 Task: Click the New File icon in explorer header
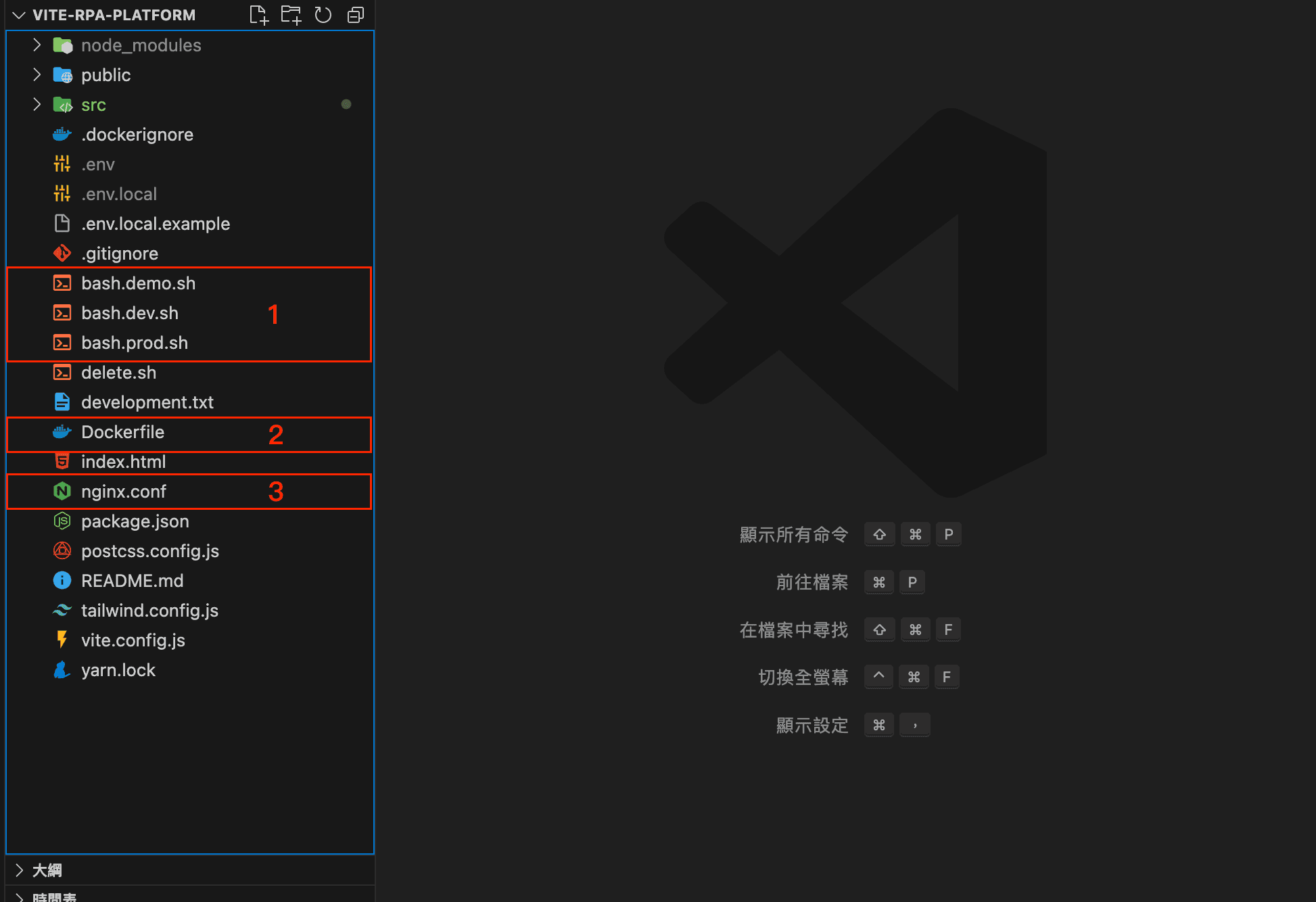click(259, 15)
